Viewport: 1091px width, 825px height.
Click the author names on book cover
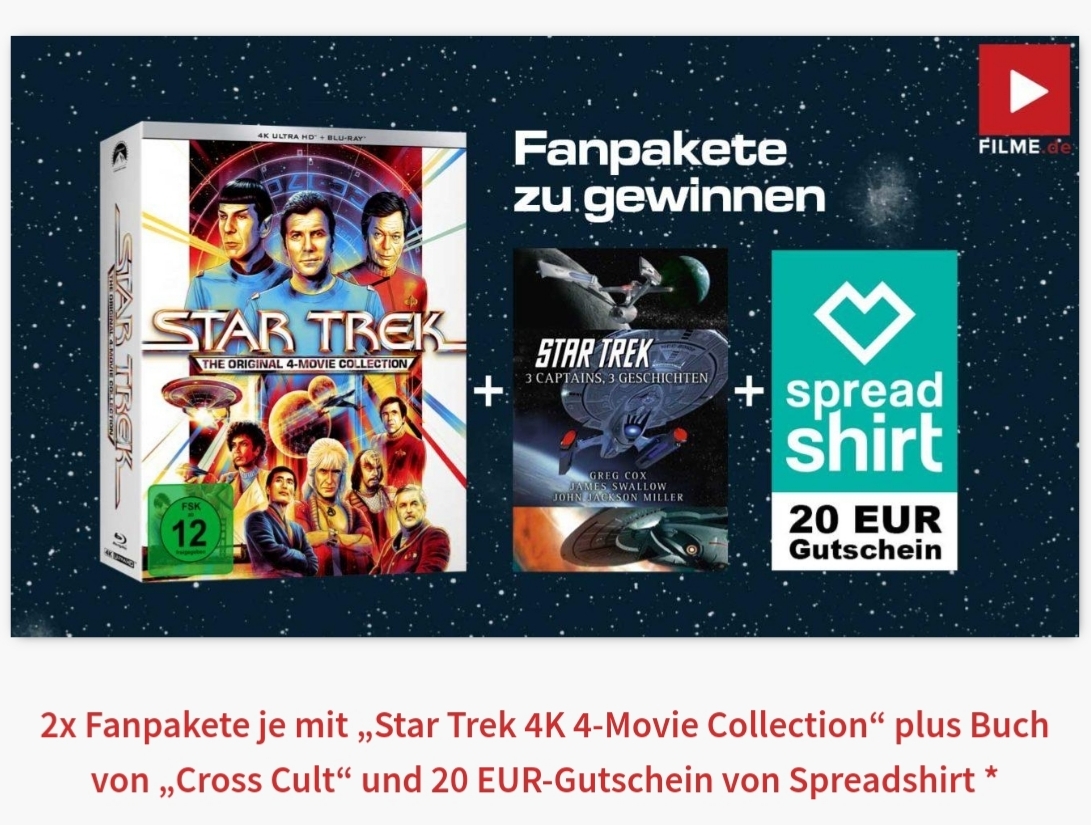[x=618, y=486]
